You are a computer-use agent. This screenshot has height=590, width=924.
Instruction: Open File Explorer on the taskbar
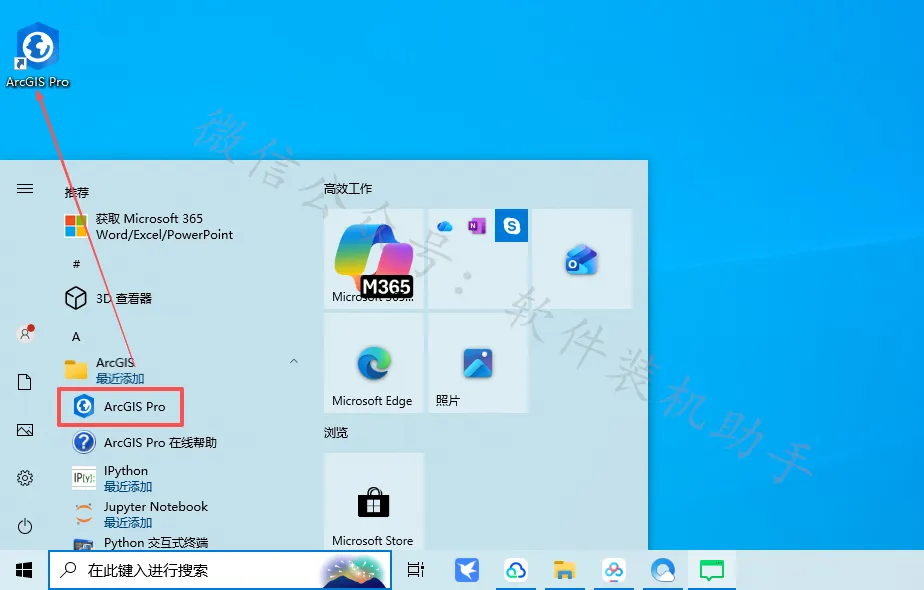[x=565, y=570]
